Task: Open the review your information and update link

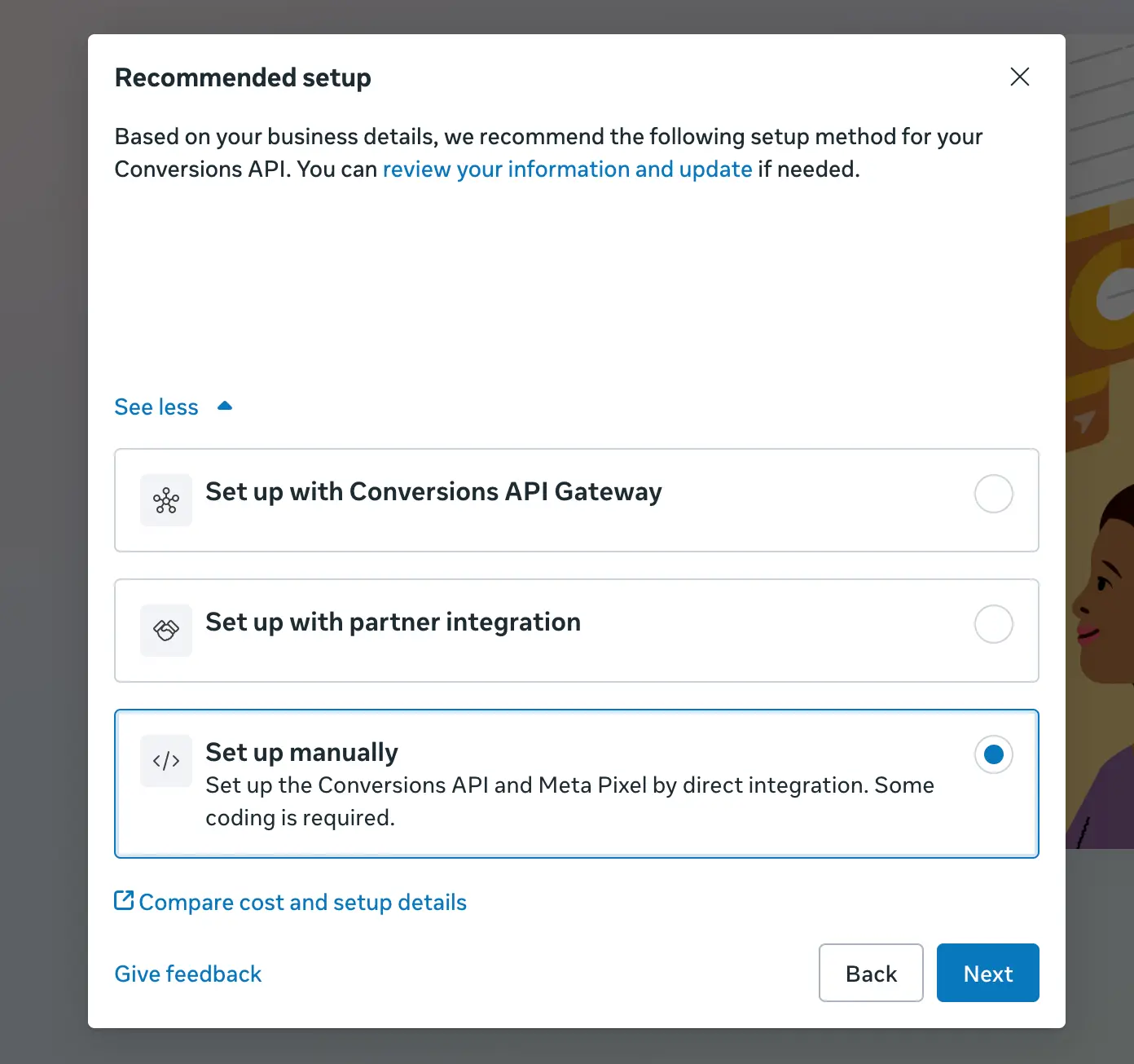Action: pos(567,169)
